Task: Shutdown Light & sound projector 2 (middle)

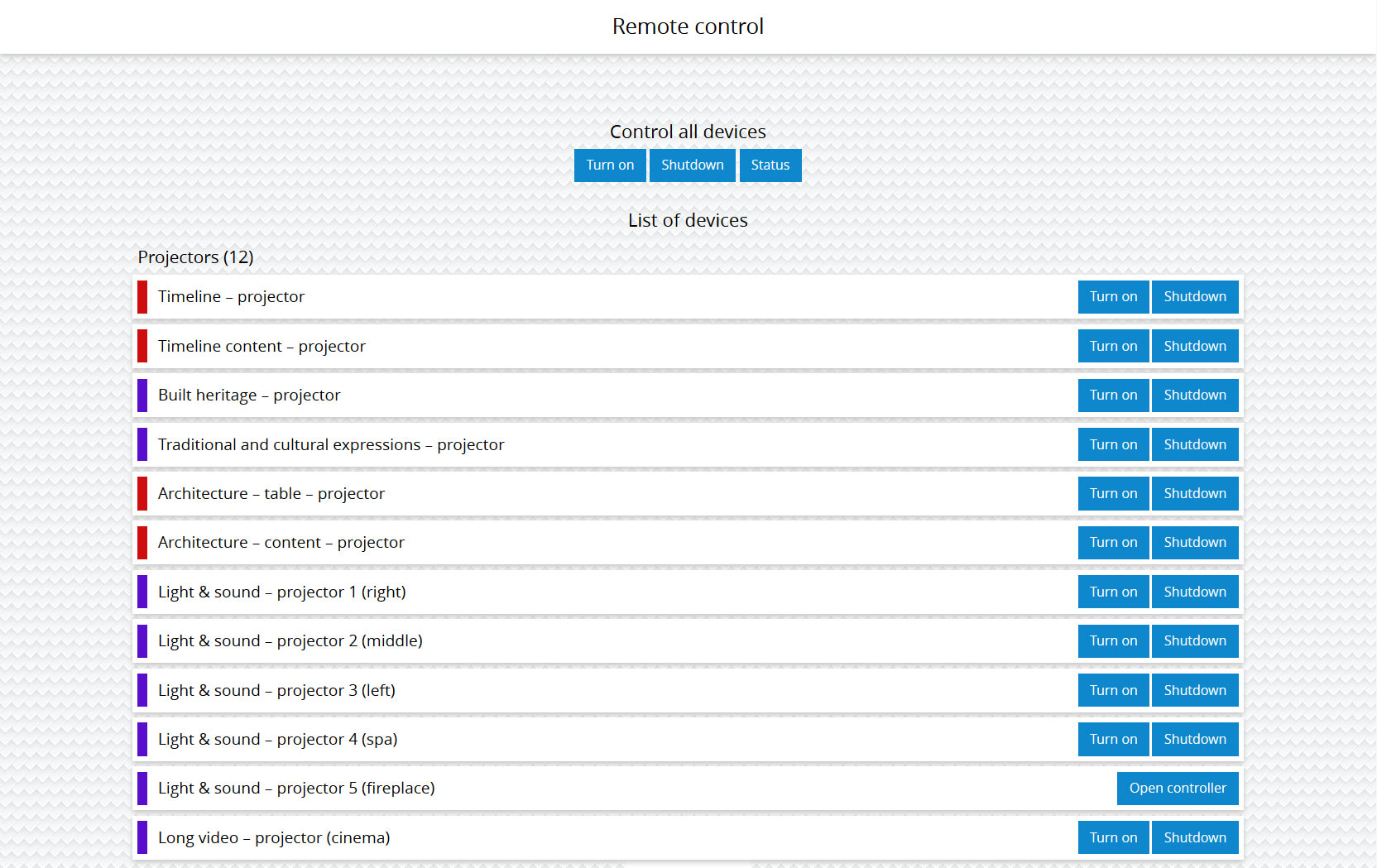Action: coord(1195,640)
